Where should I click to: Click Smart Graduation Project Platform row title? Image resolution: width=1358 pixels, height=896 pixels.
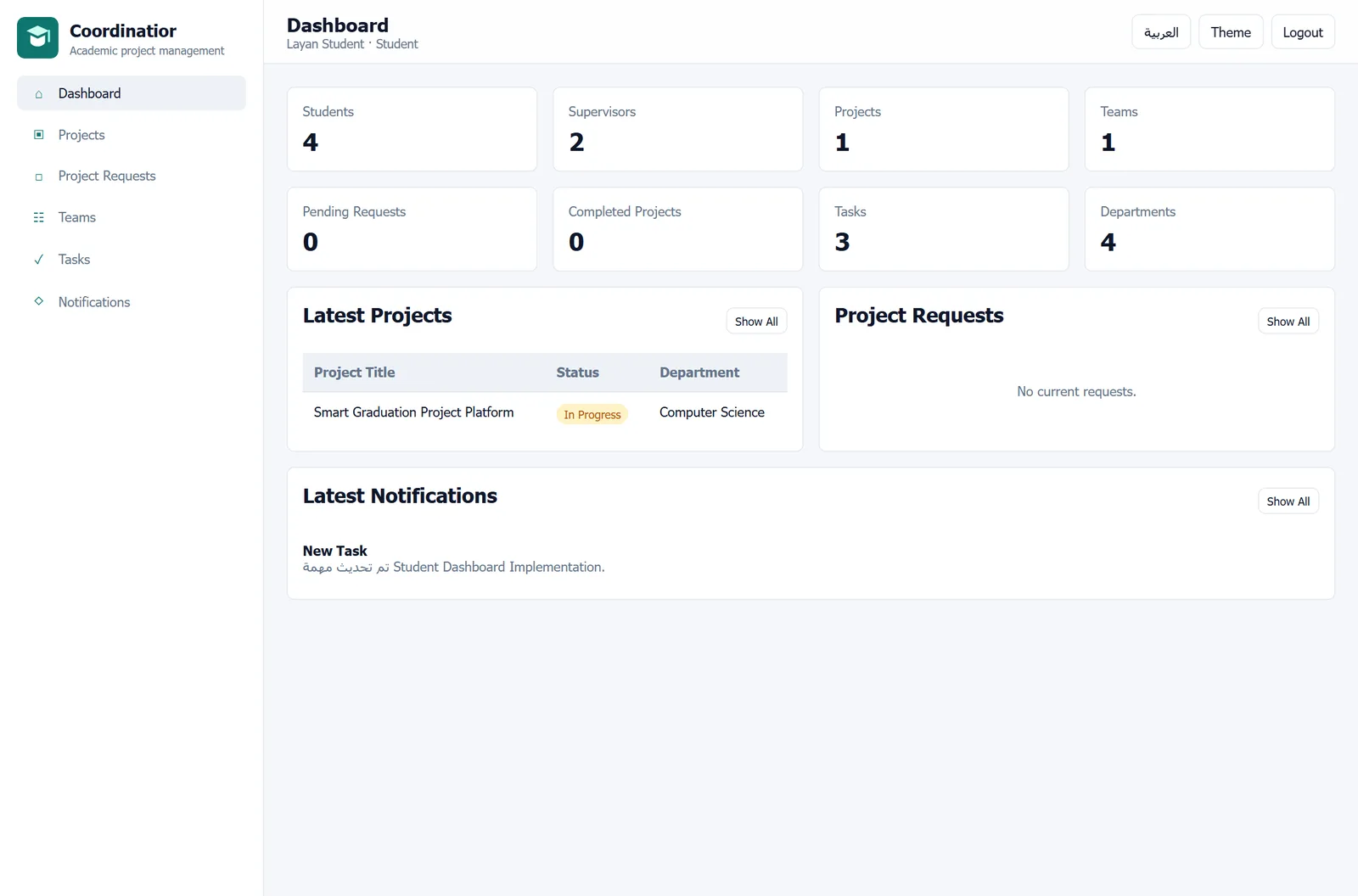coord(413,412)
